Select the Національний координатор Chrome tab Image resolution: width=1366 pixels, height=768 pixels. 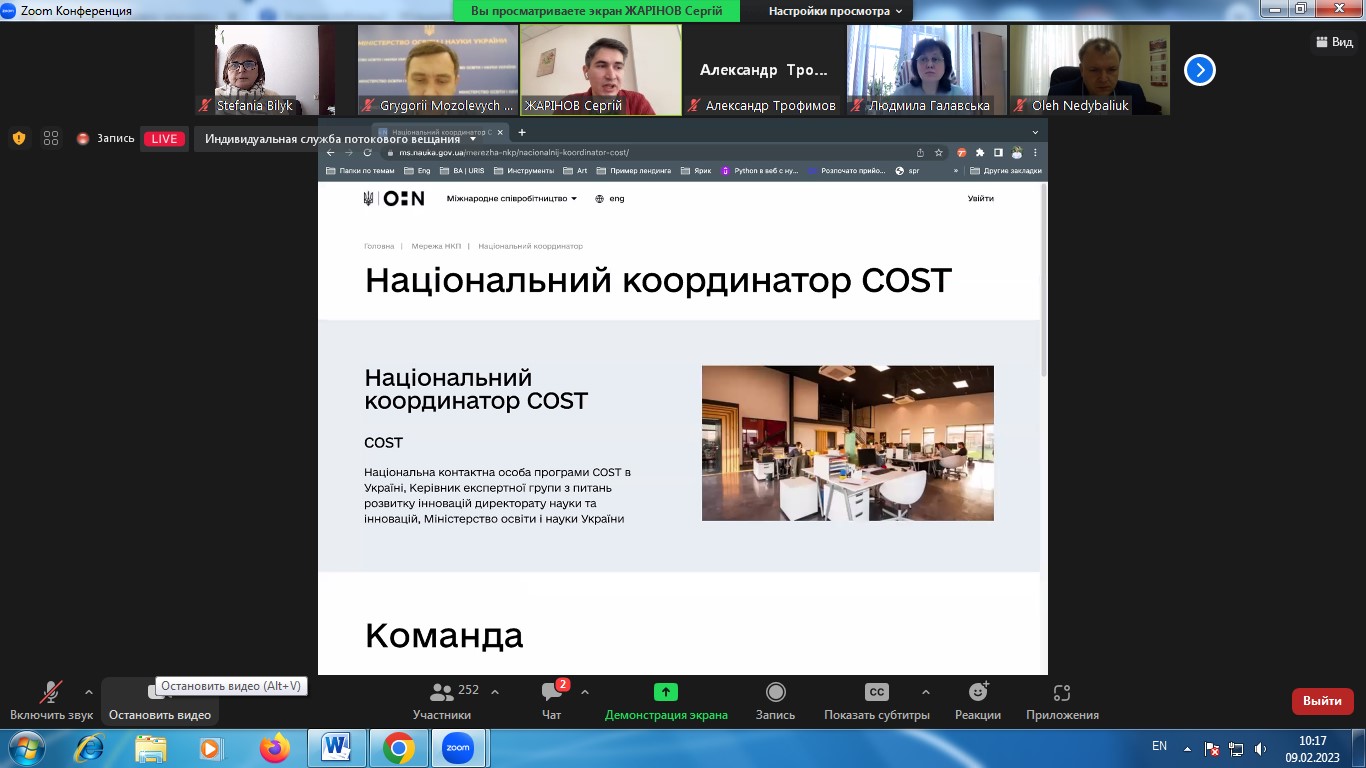[440, 132]
